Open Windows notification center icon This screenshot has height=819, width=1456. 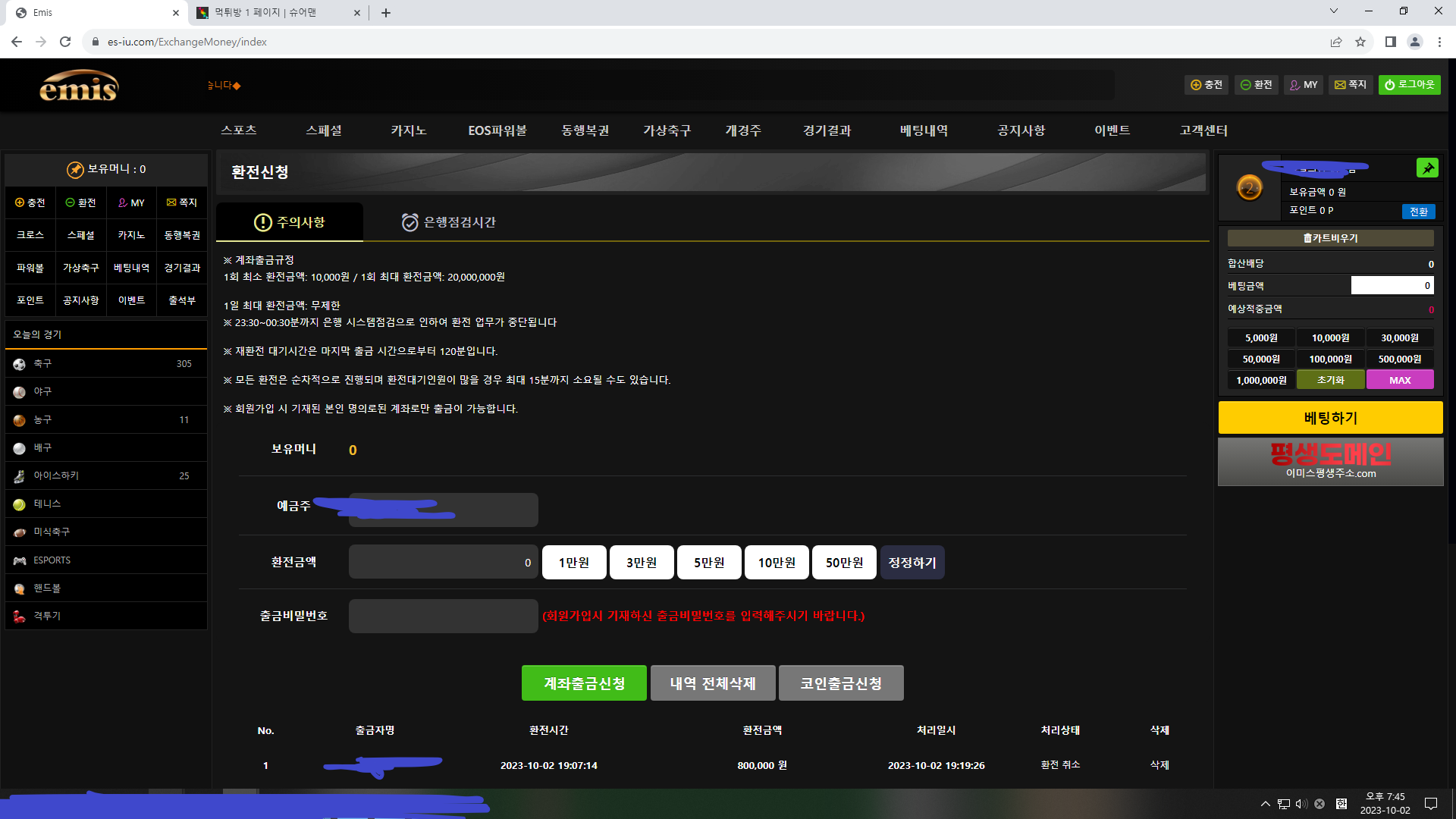pyautogui.click(x=1431, y=804)
